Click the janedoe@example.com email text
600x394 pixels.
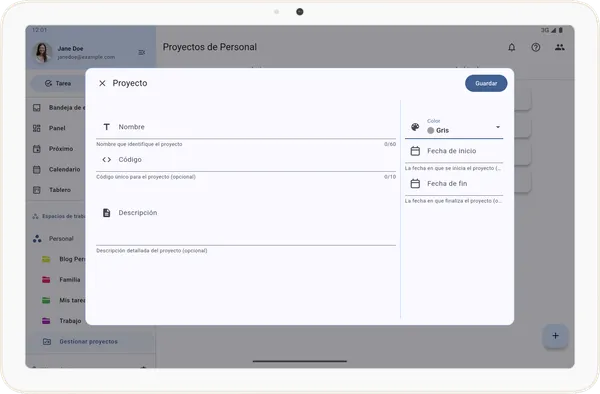click(x=86, y=57)
